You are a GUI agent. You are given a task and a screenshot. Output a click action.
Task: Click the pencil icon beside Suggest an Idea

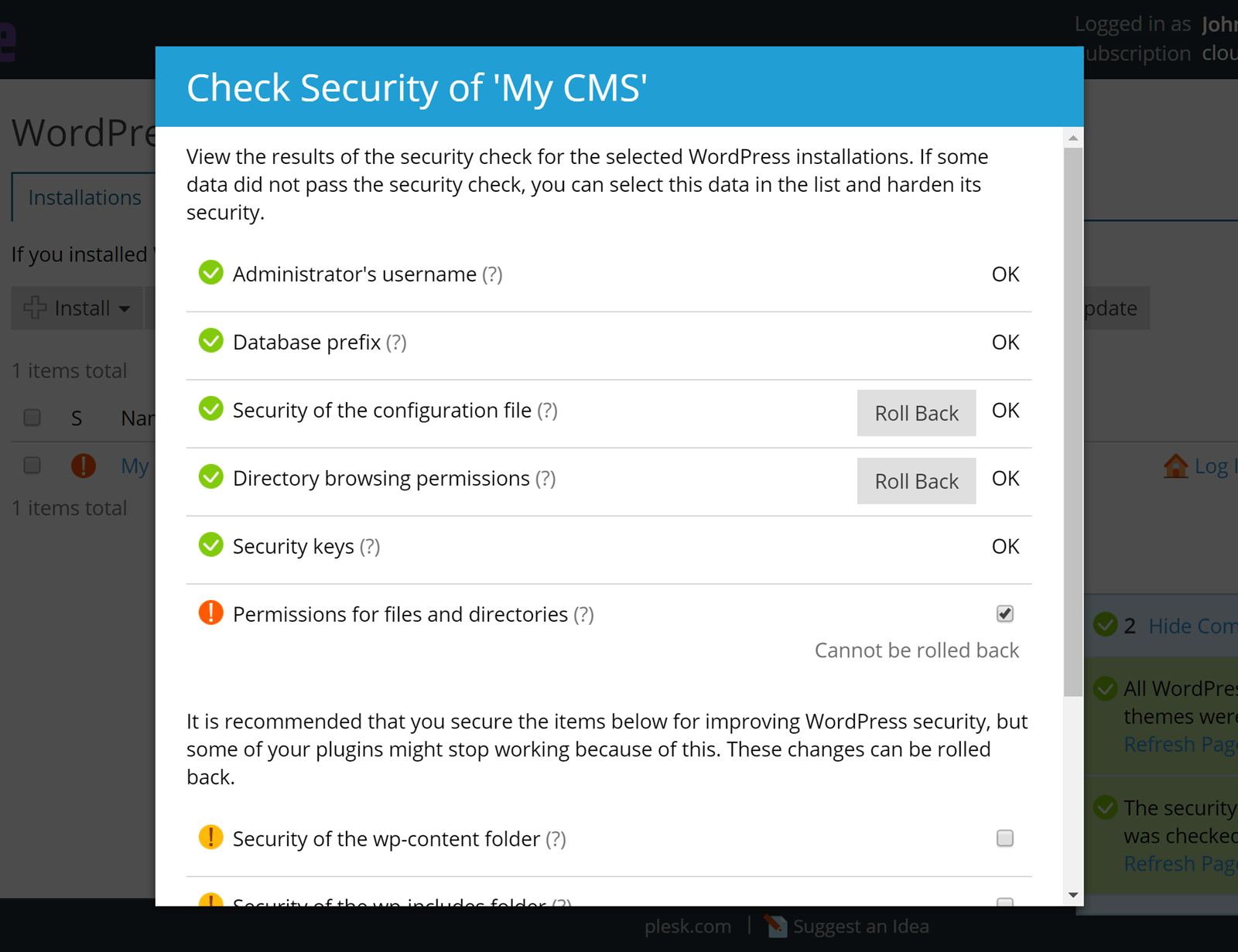[775, 926]
